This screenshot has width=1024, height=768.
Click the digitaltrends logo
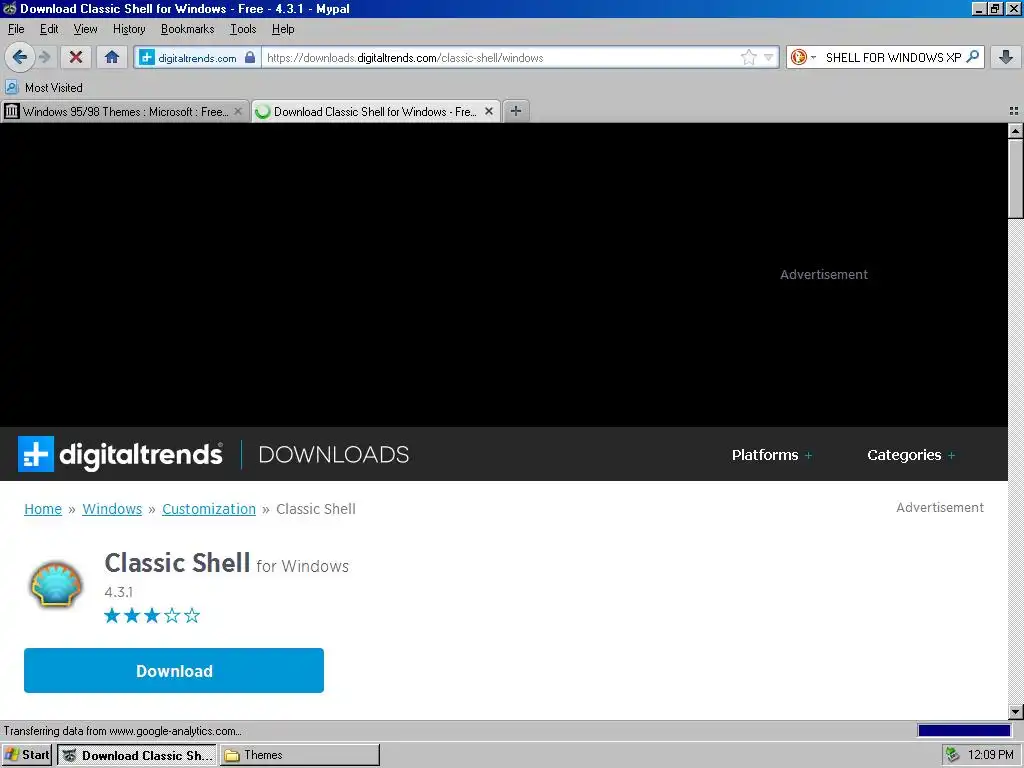coord(120,454)
